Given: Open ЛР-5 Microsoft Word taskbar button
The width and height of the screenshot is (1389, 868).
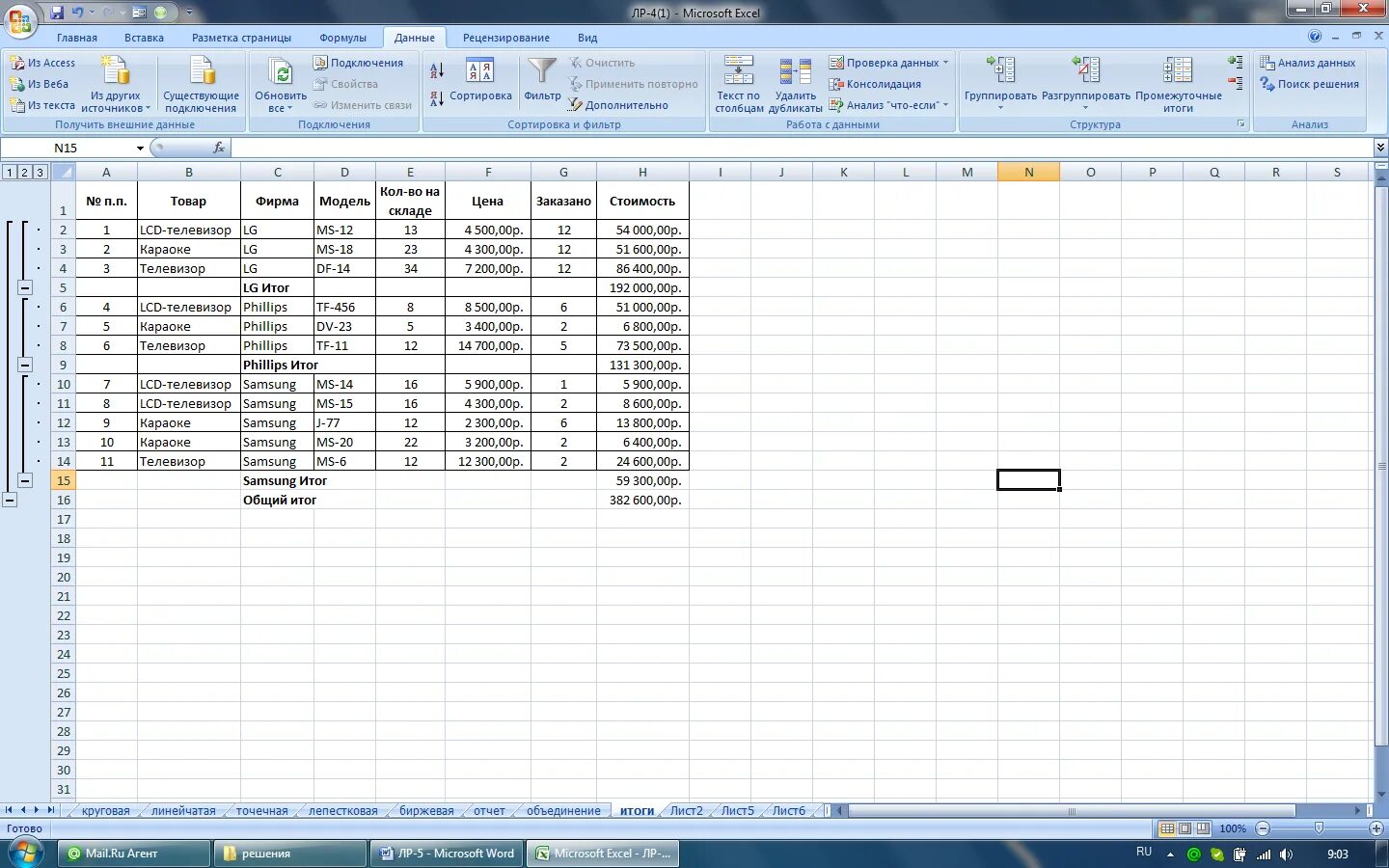Looking at the screenshot, I should point(448,854).
